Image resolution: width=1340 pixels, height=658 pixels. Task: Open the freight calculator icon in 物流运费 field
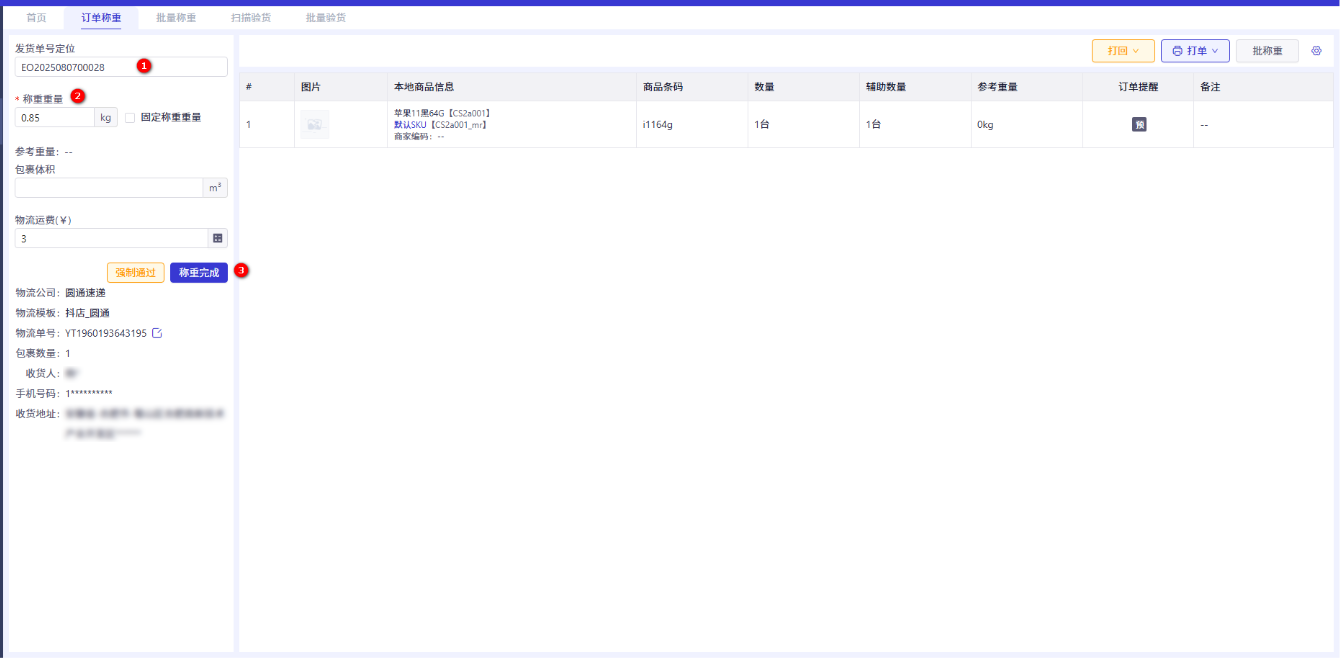pos(217,239)
